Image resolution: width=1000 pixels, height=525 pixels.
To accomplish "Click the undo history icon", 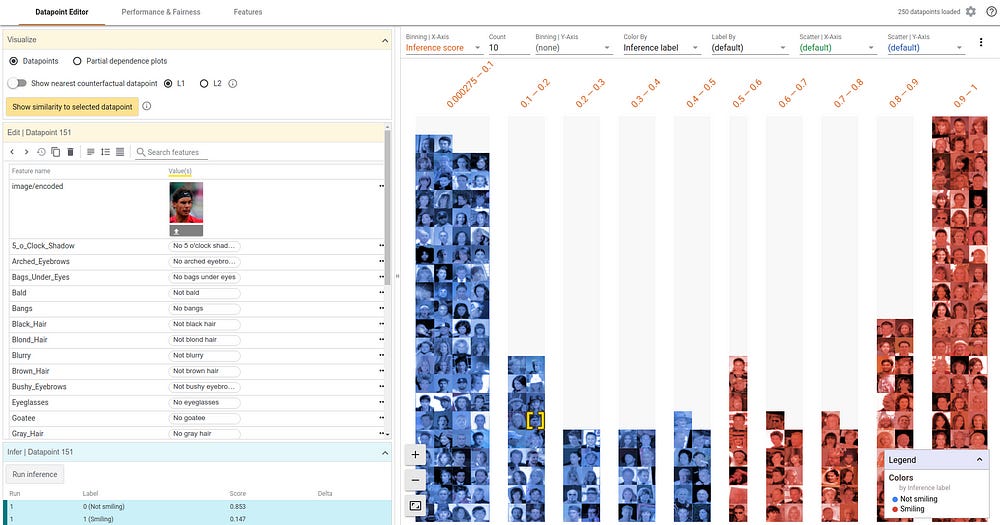I will 41,152.
